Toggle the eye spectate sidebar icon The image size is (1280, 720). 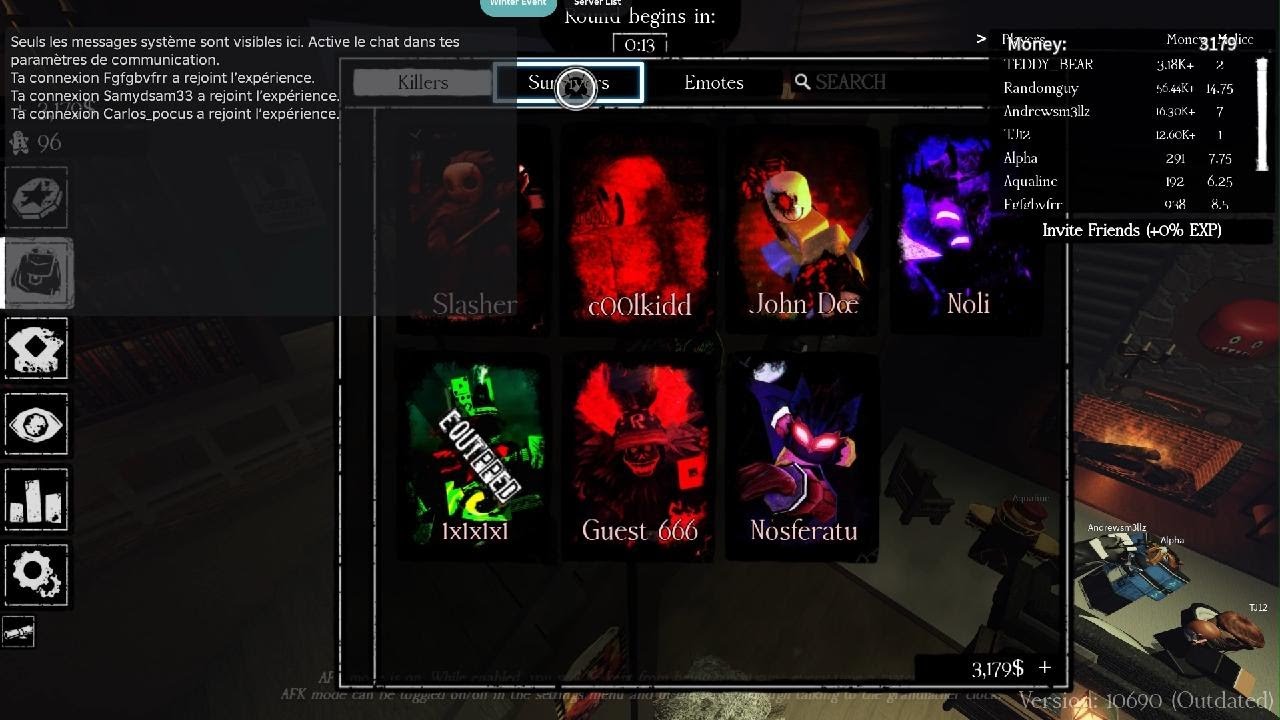pyautogui.click(x=37, y=424)
